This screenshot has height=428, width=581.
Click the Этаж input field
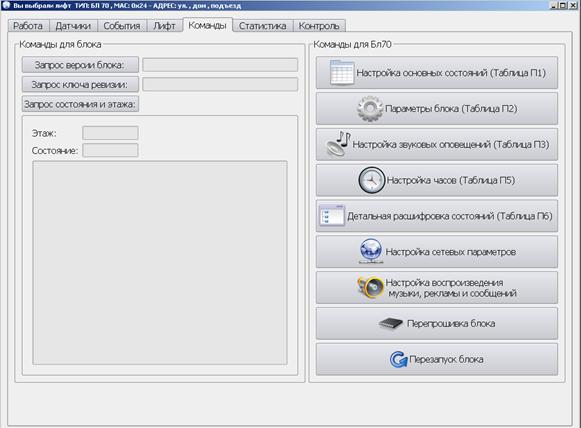tap(110, 133)
